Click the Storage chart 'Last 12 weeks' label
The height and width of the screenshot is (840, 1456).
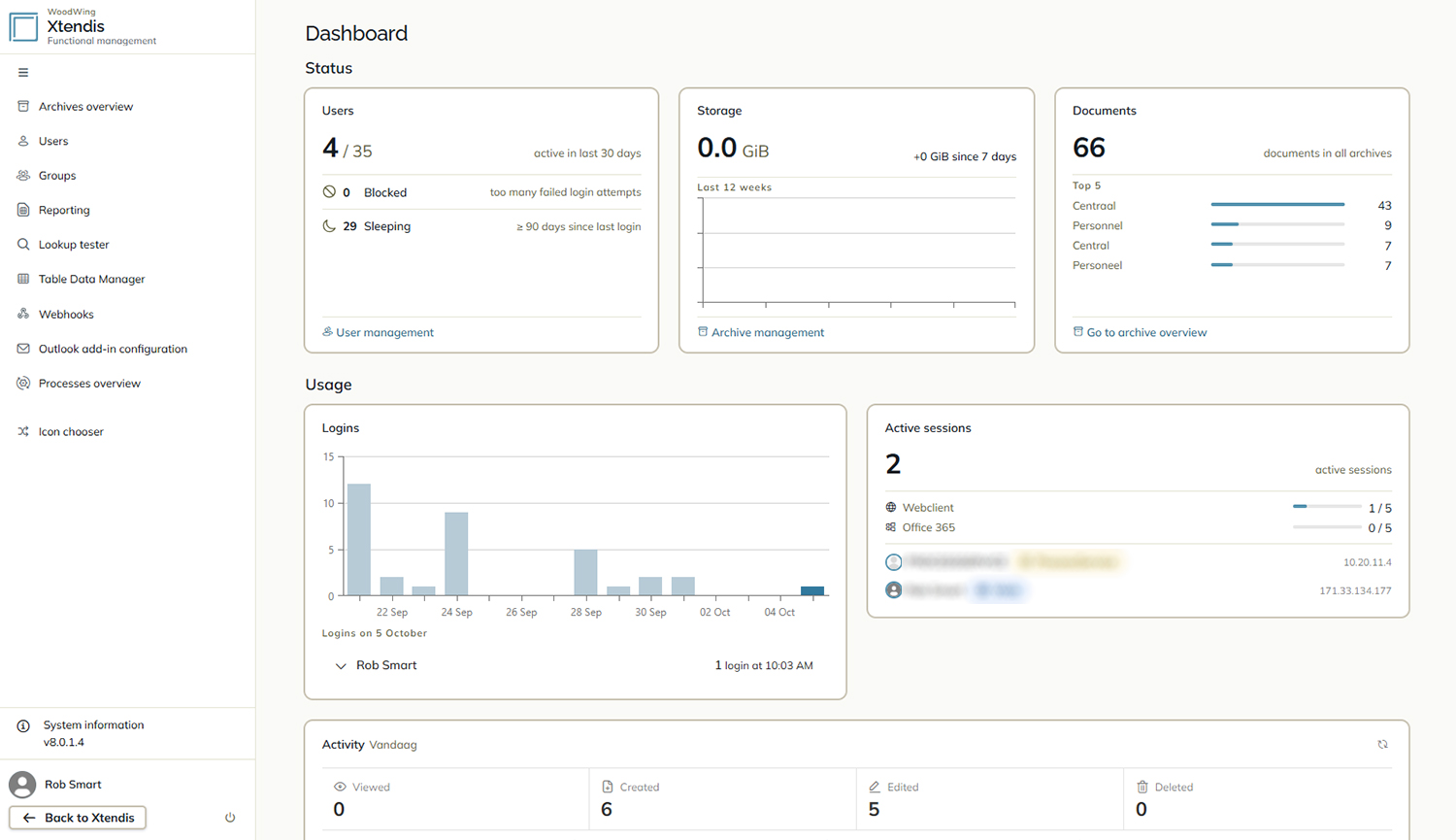pos(735,187)
